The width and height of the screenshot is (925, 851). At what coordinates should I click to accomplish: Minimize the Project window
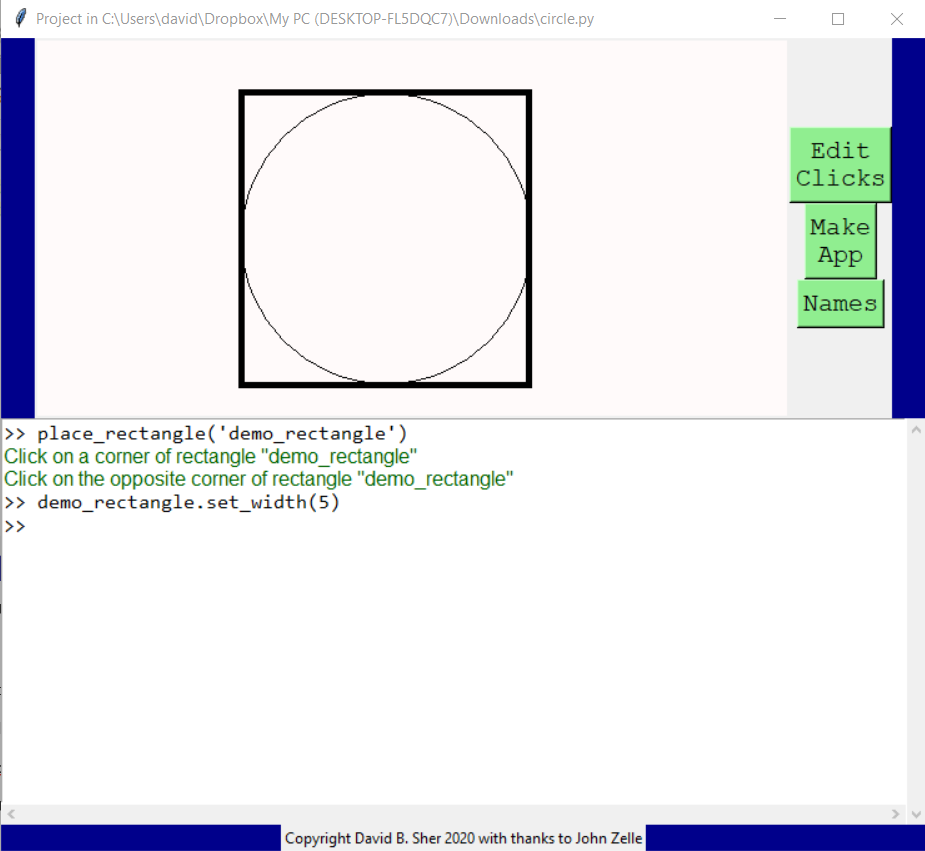(780, 19)
